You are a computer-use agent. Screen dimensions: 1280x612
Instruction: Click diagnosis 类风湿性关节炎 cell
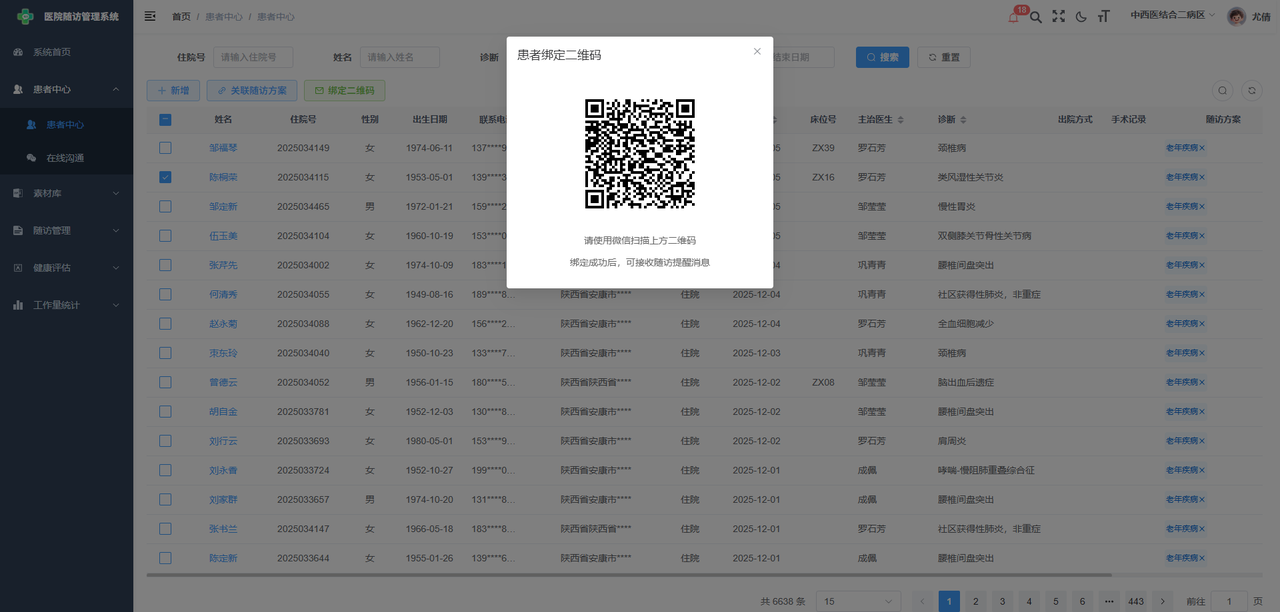click(x=970, y=177)
